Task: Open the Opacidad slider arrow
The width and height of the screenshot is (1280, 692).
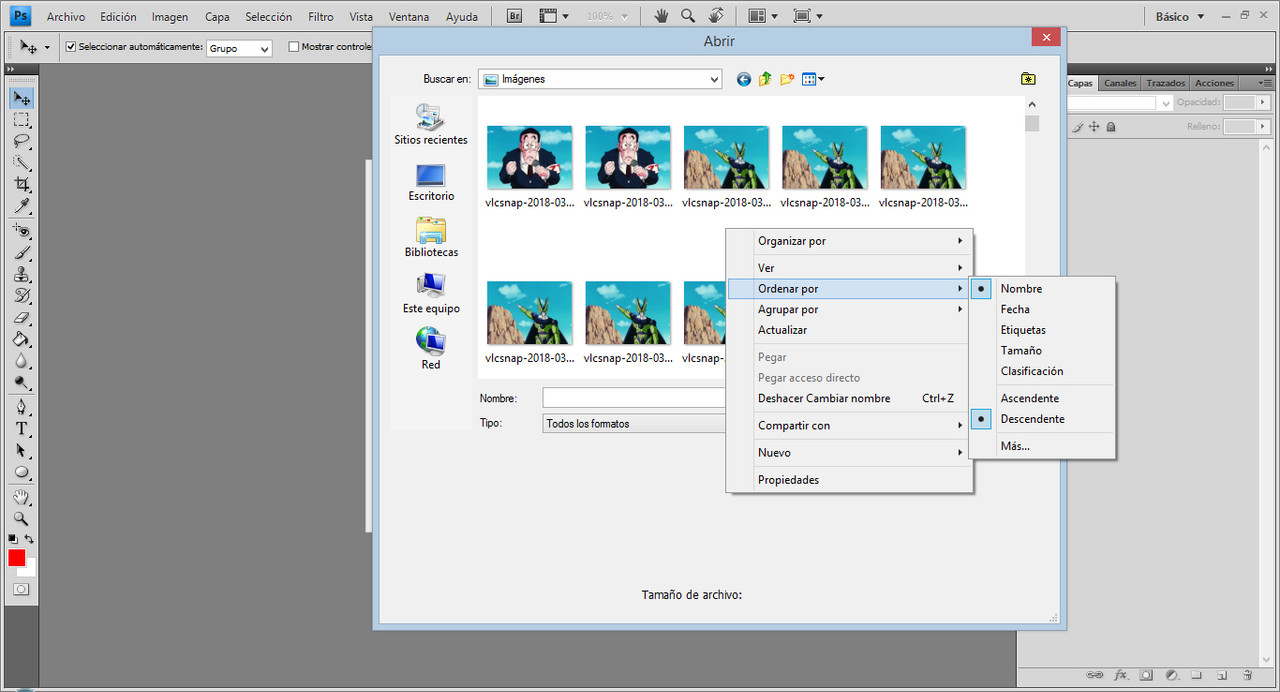Action: 1262,102
